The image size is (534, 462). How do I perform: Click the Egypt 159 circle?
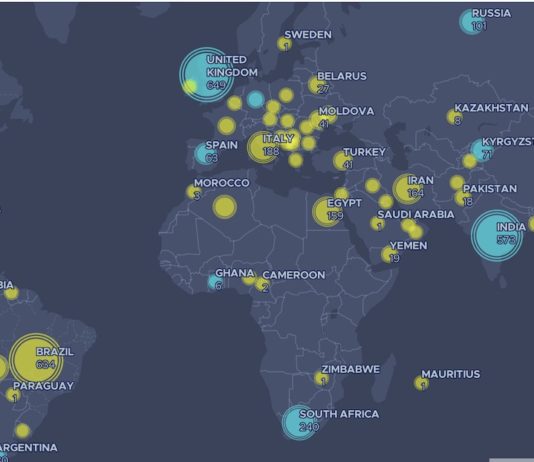click(327, 211)
